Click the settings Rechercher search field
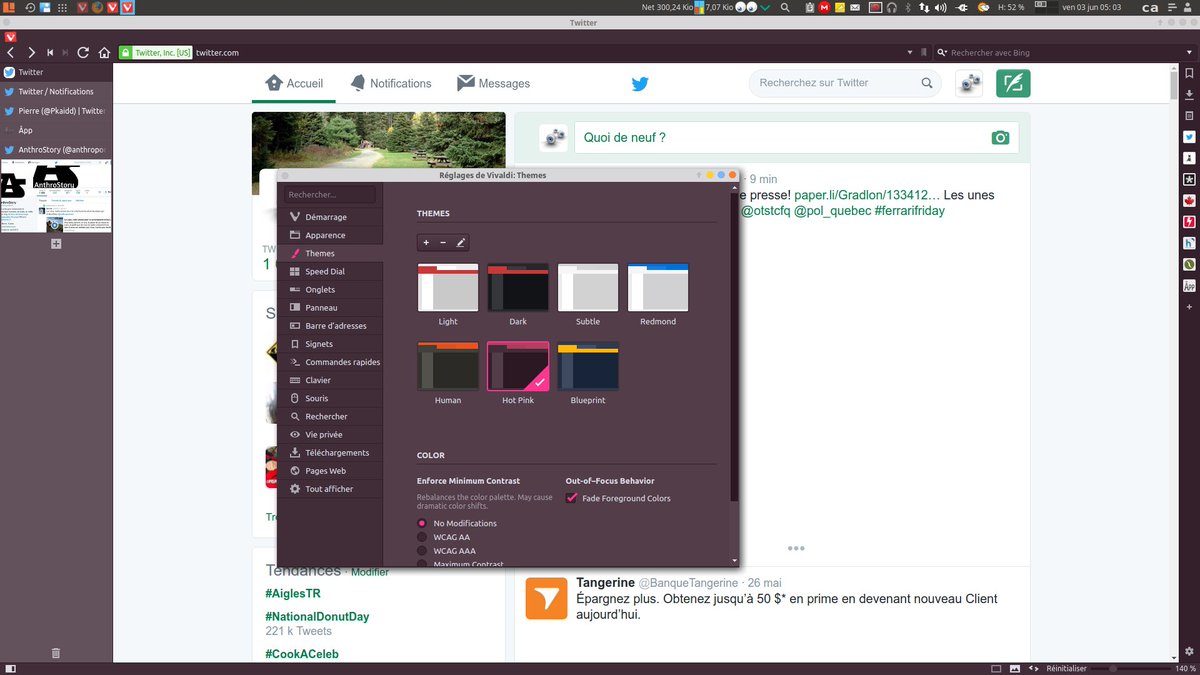Image resolution: width=1200 pixels, height=675 pixels. 330,195
